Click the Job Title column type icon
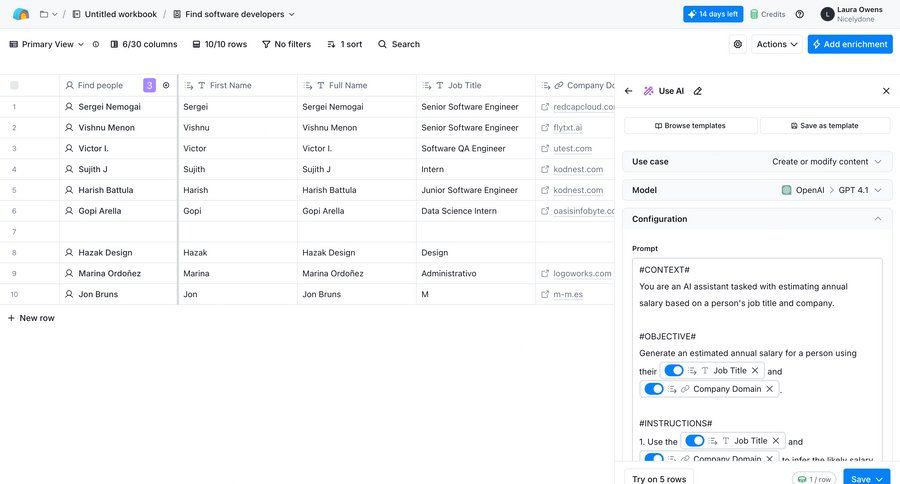 coord(440,85)
